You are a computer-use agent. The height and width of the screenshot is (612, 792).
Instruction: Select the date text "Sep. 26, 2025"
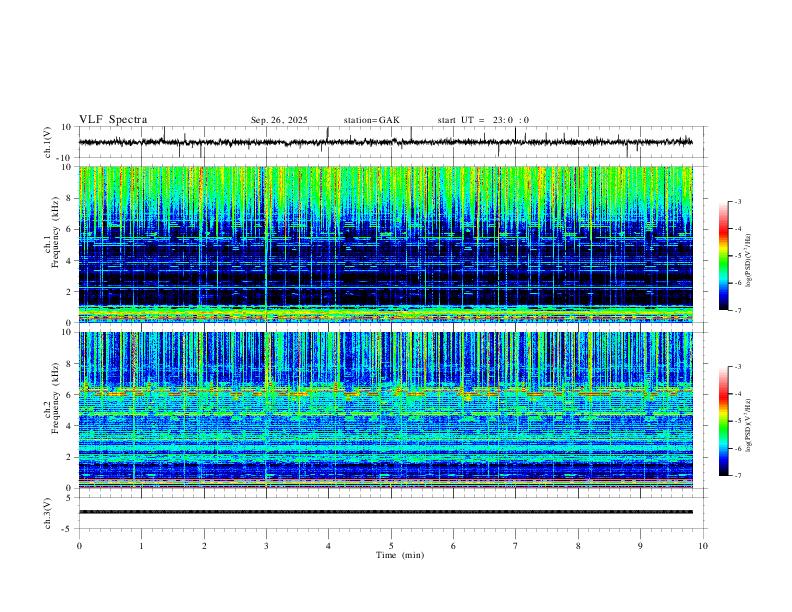pyautogui.click(x=279, y=120)
